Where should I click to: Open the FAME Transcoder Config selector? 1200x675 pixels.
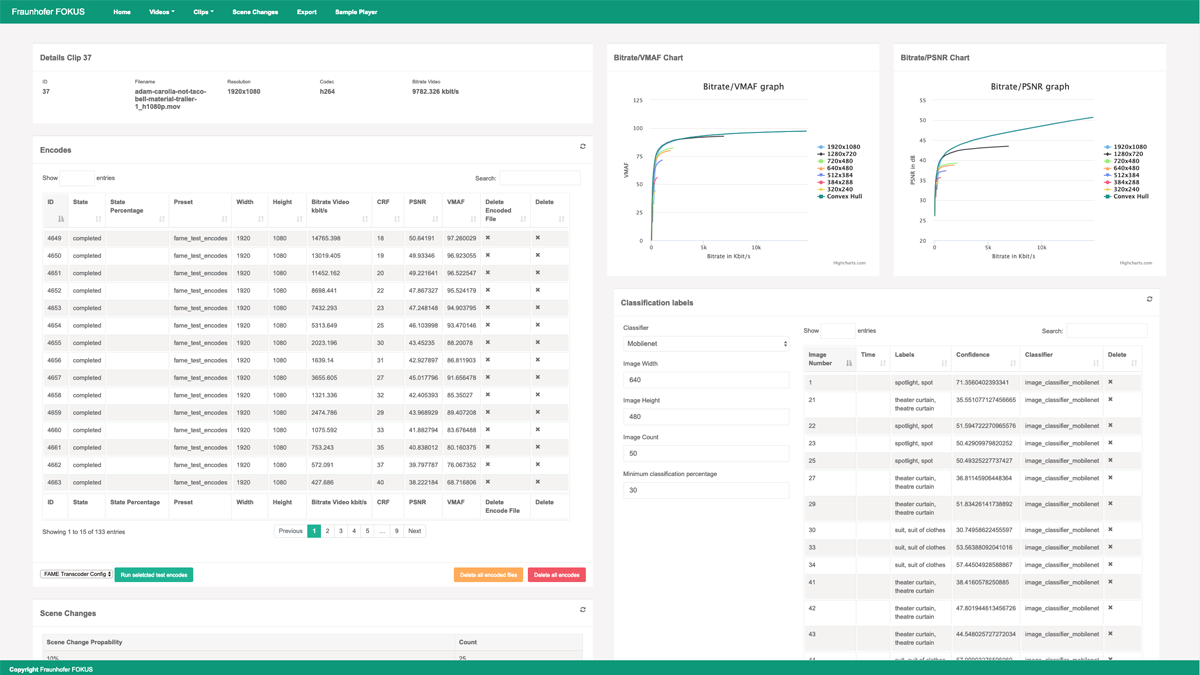[x=76, y=574]
